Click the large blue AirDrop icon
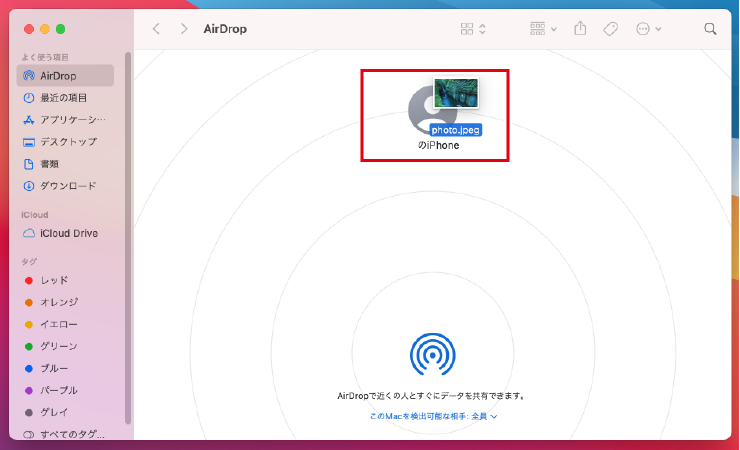This screenshot has width=740, height=450. tap(433, 355)
